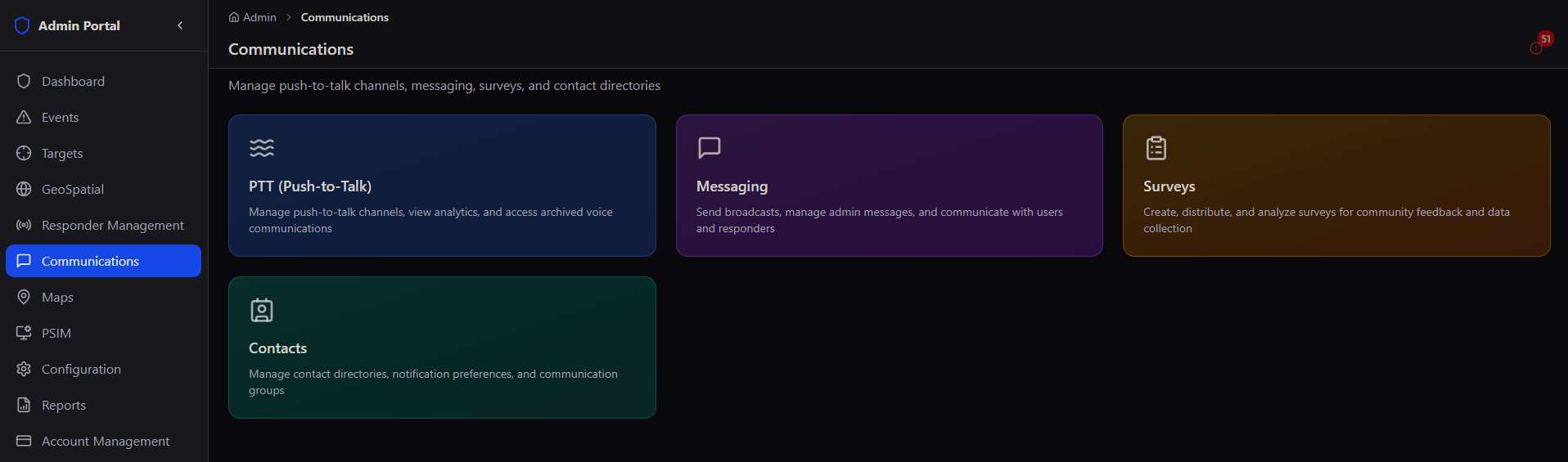Click the Messaging card description about broadcasts
The image size is (1568, 462).
click(x=880, y=220)
